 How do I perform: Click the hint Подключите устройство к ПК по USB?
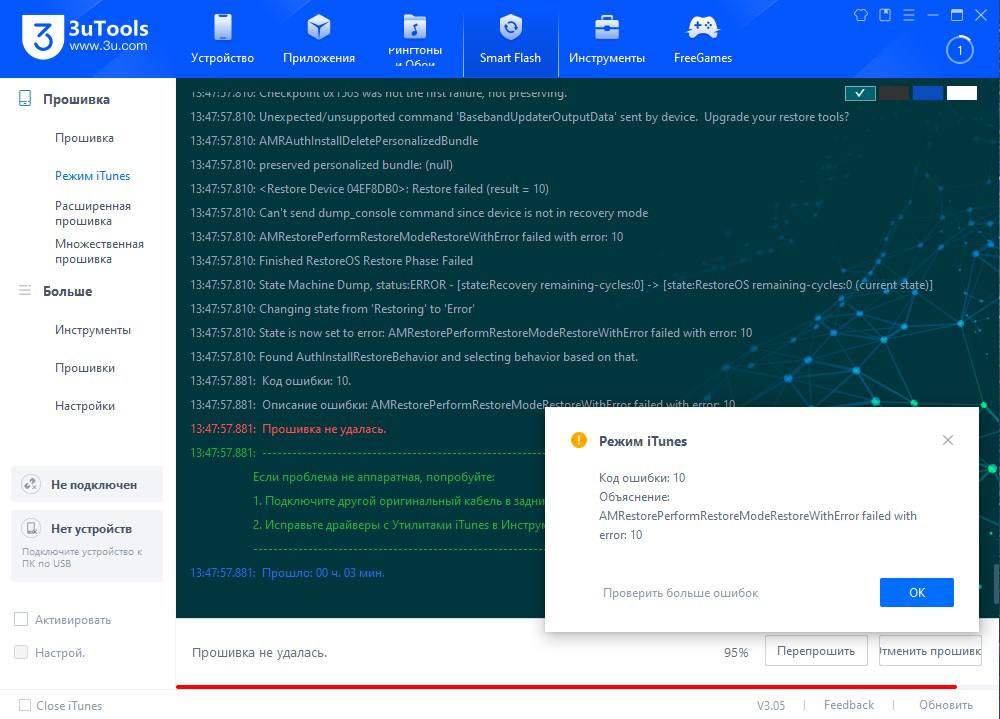82,558
